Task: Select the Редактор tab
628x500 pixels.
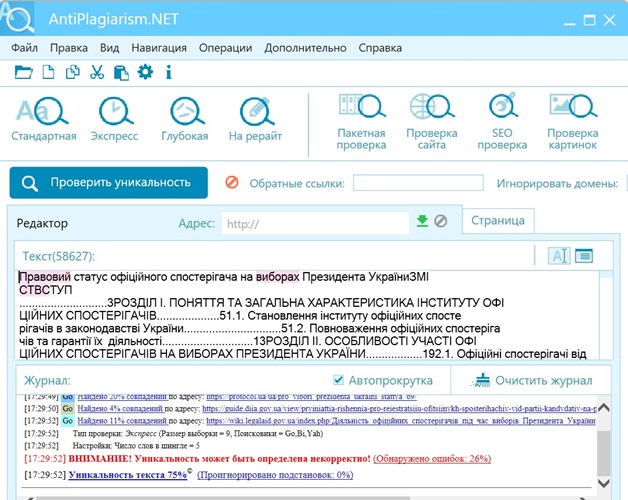Action: [x=42, y=223]
